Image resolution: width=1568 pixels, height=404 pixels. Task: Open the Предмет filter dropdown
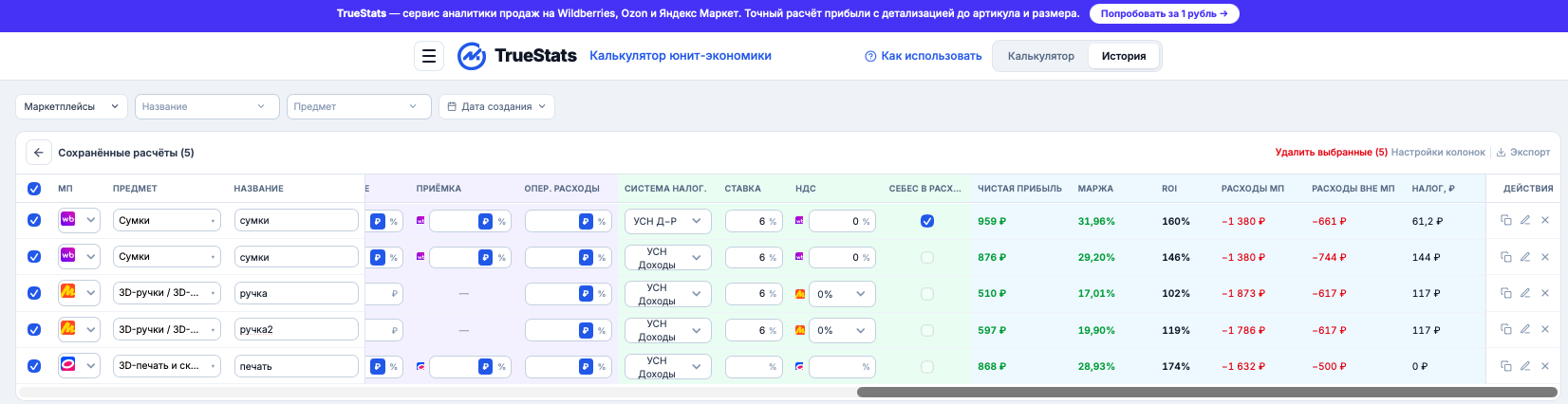(359, 106)
